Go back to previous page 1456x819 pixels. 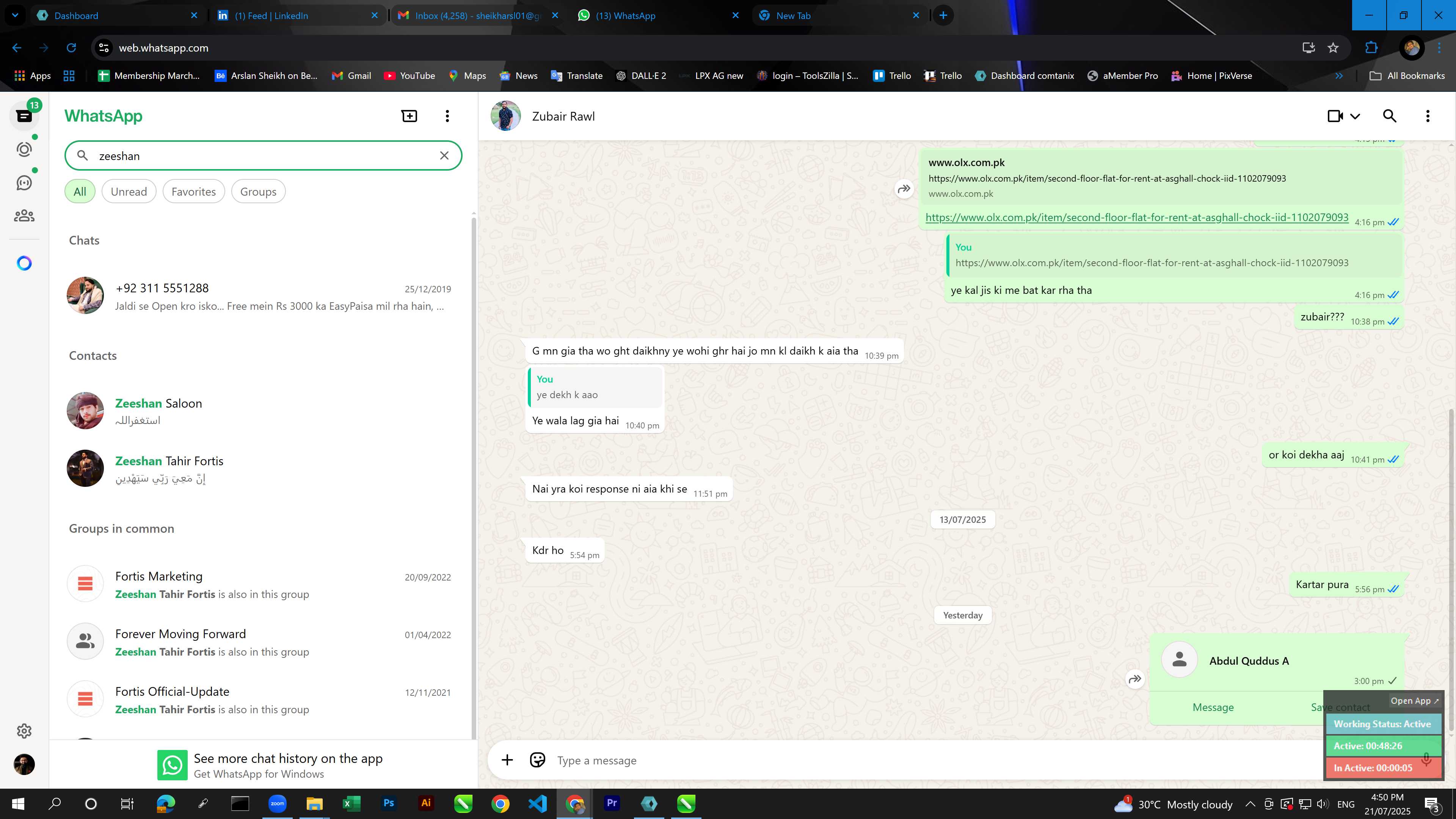click(x=17, y=48)
